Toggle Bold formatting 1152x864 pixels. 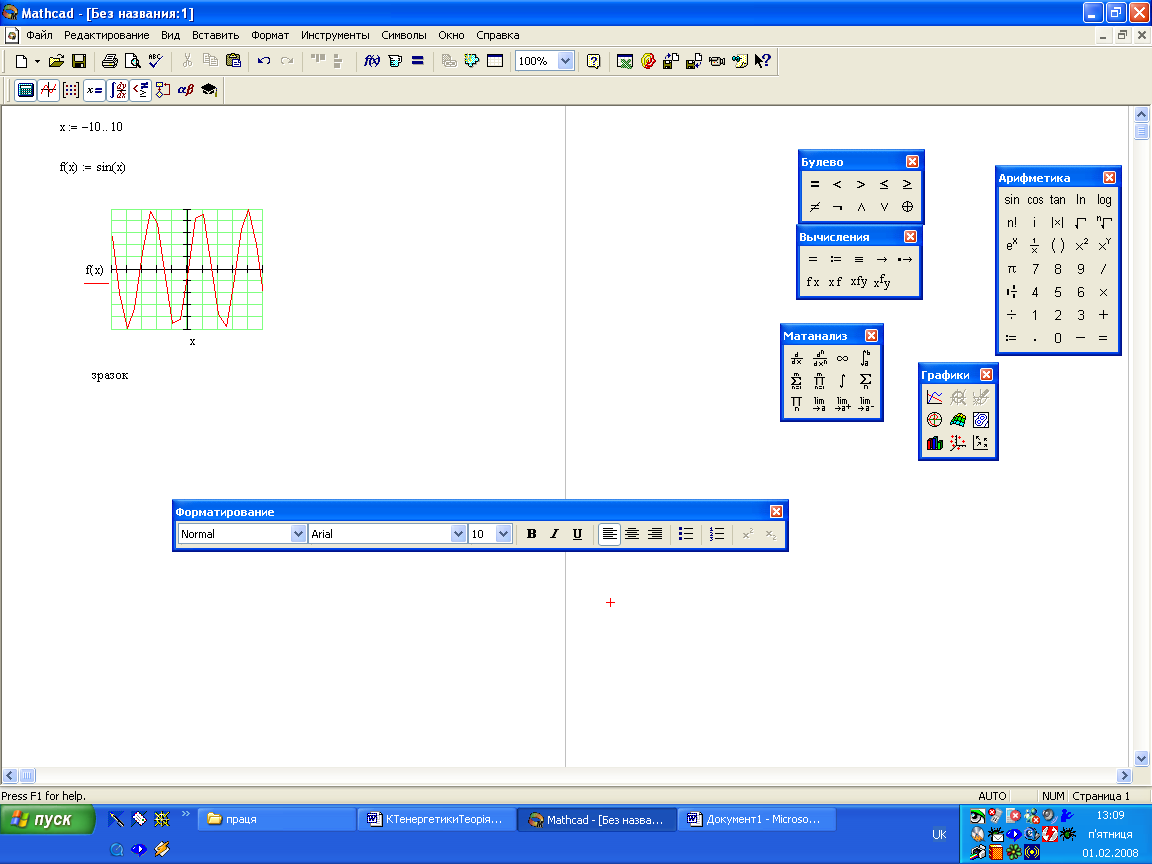pyautogui.click(x=531, y=534)
